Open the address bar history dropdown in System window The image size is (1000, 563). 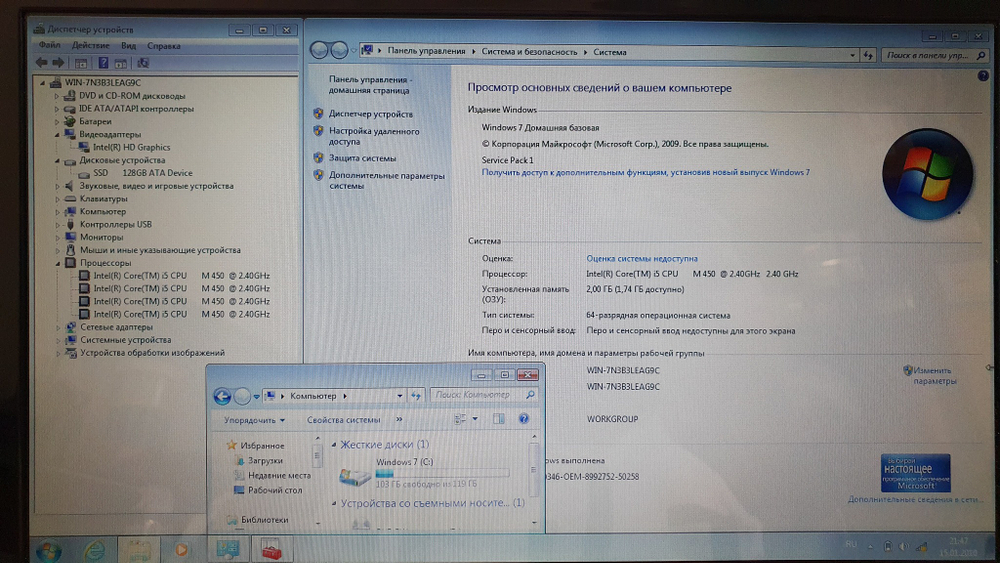pyautogui.click(x=852, y=55)
